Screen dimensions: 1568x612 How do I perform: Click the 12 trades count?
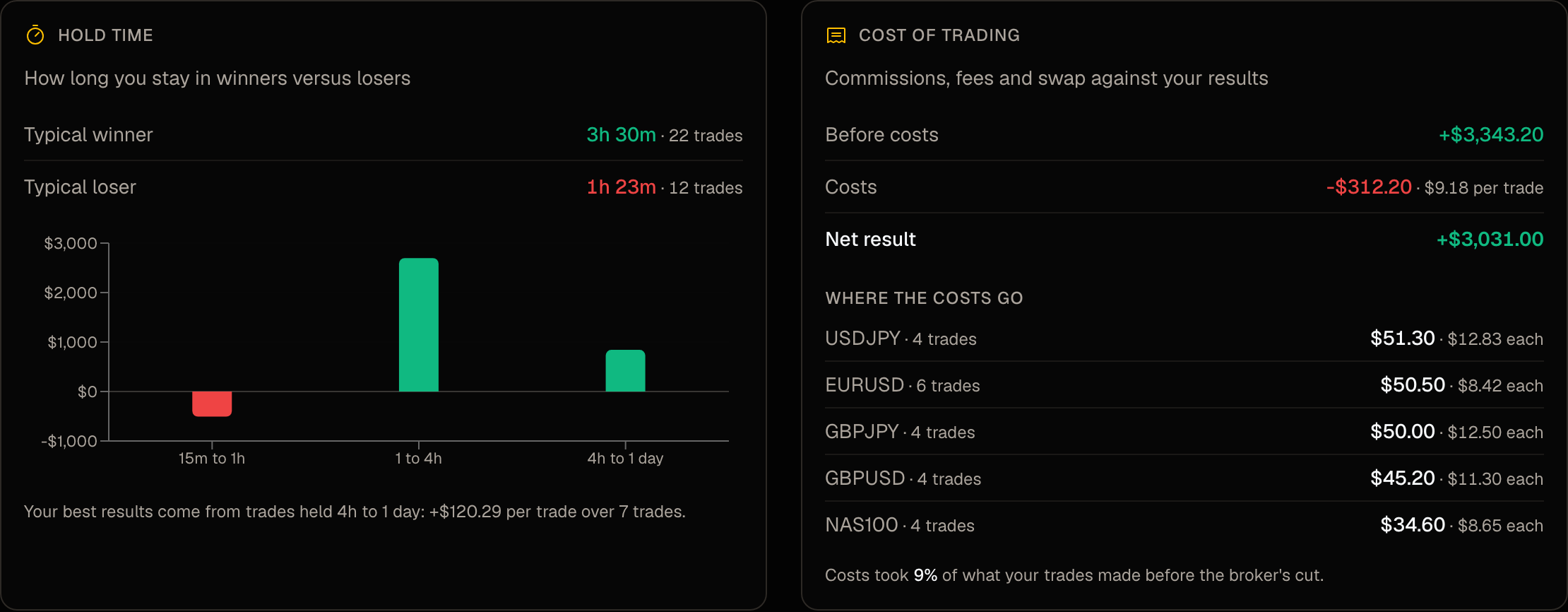pos(706,188)
